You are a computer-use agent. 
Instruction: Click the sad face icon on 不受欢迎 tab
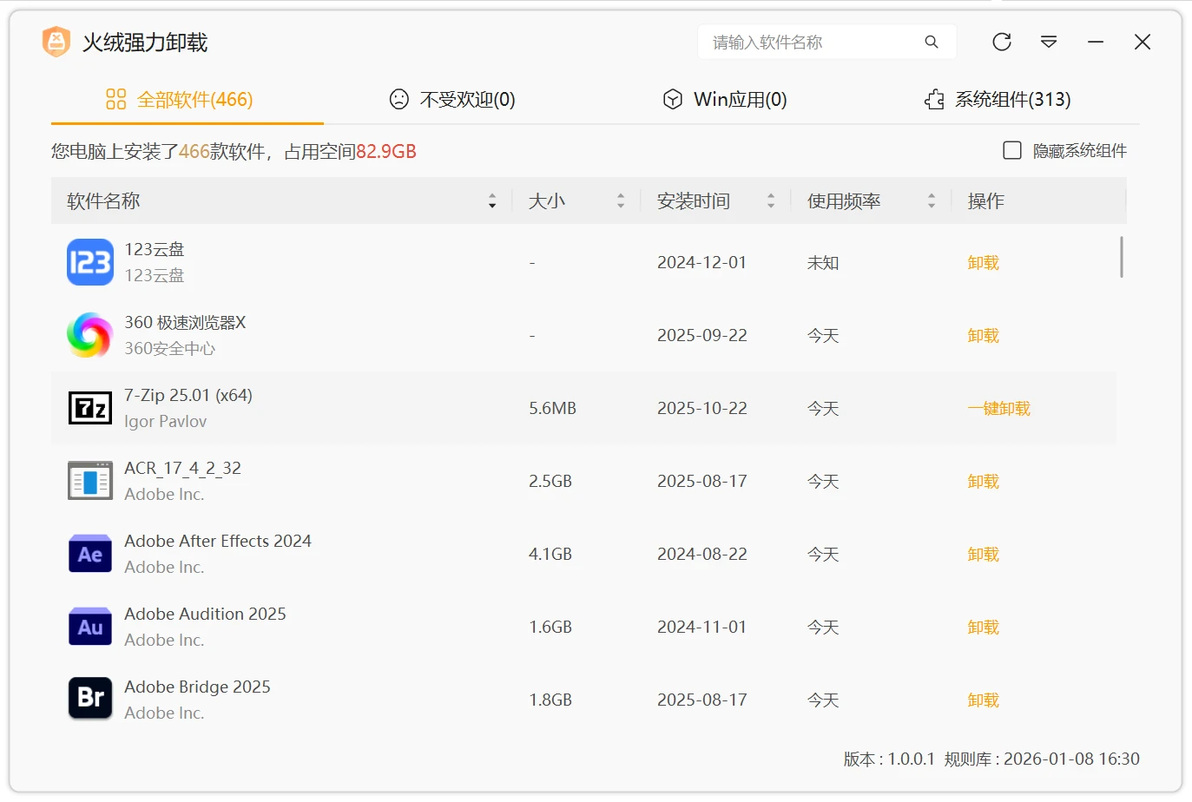[x=399, y=99]
